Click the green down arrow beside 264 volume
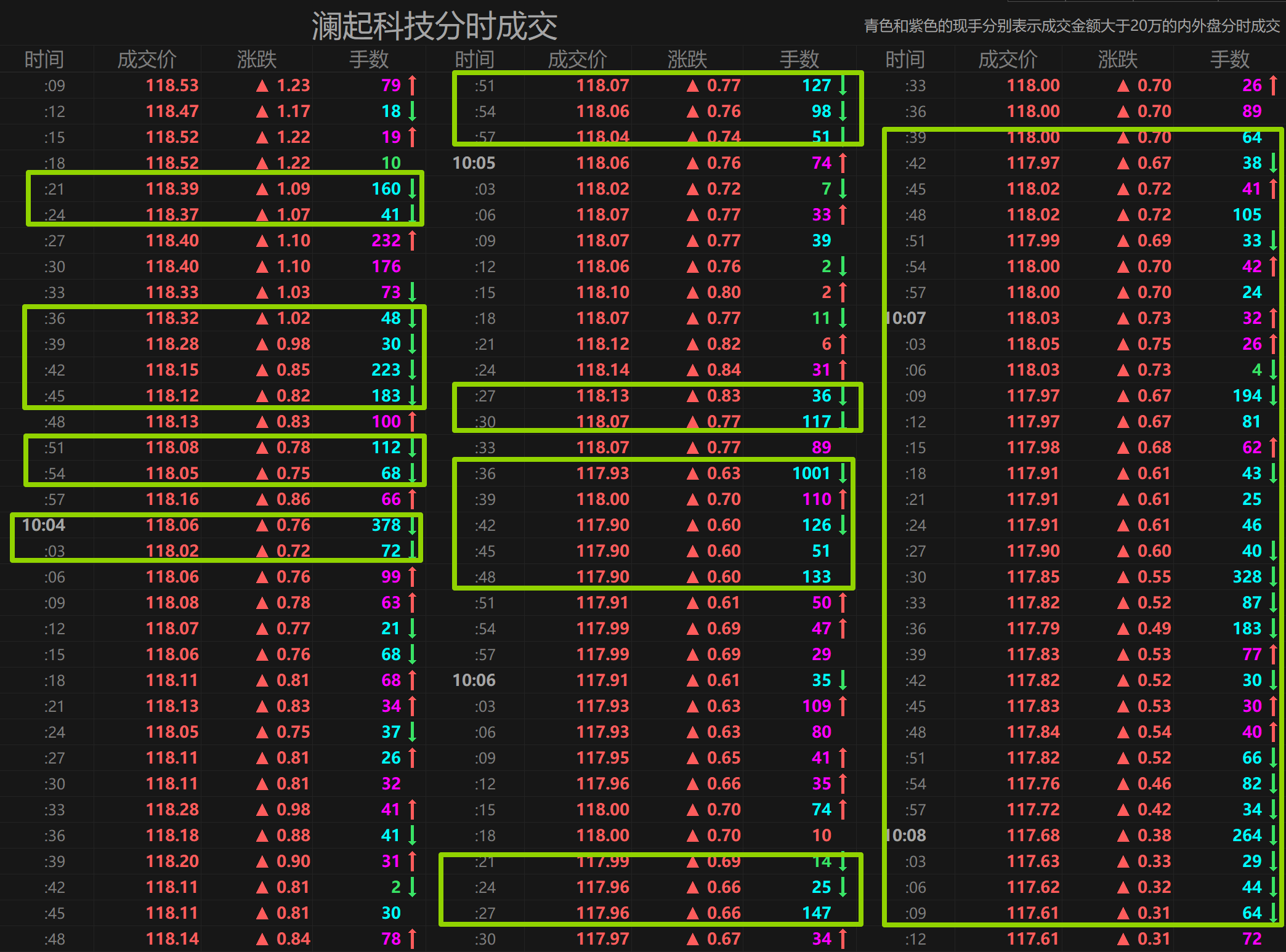Screen dimensions: 1286x952 [1273, 835]
